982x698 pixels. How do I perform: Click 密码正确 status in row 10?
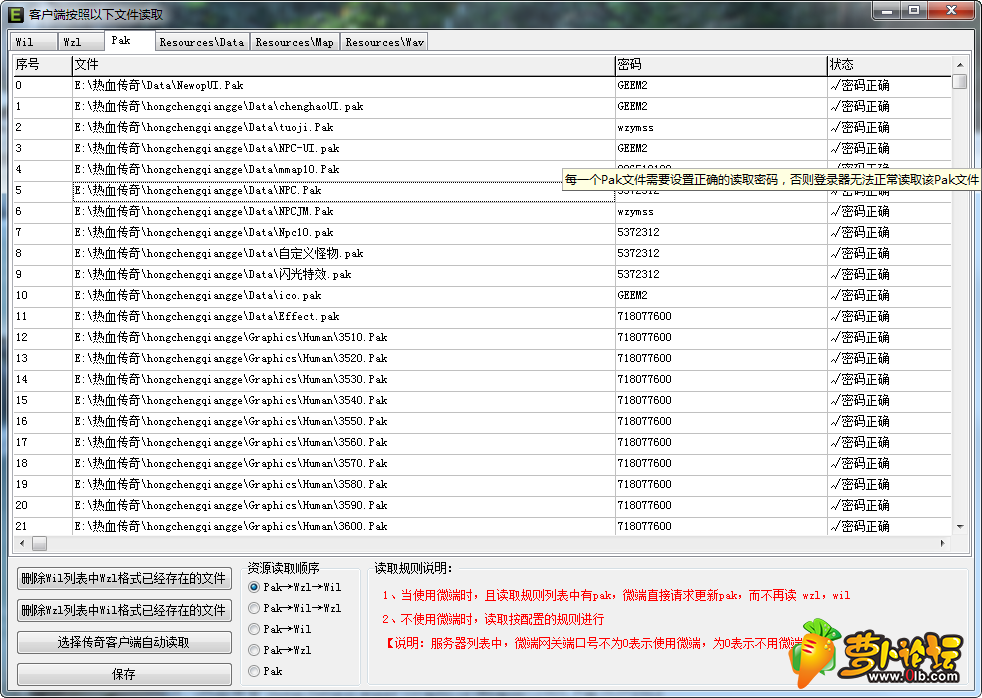(x=861, y=295)
